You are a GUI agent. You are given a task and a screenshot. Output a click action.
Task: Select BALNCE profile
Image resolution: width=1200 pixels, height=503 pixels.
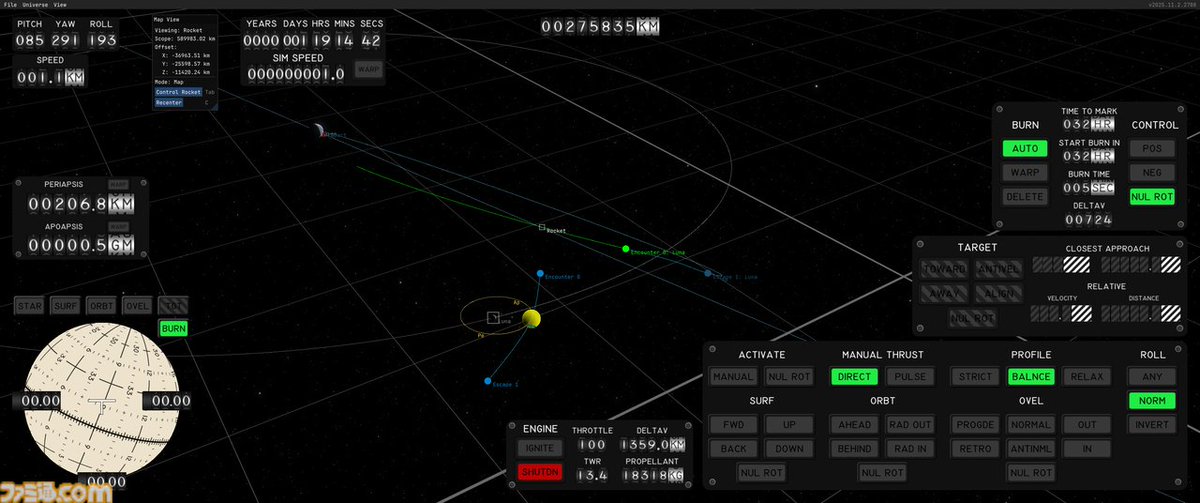tap(1031, 377)
